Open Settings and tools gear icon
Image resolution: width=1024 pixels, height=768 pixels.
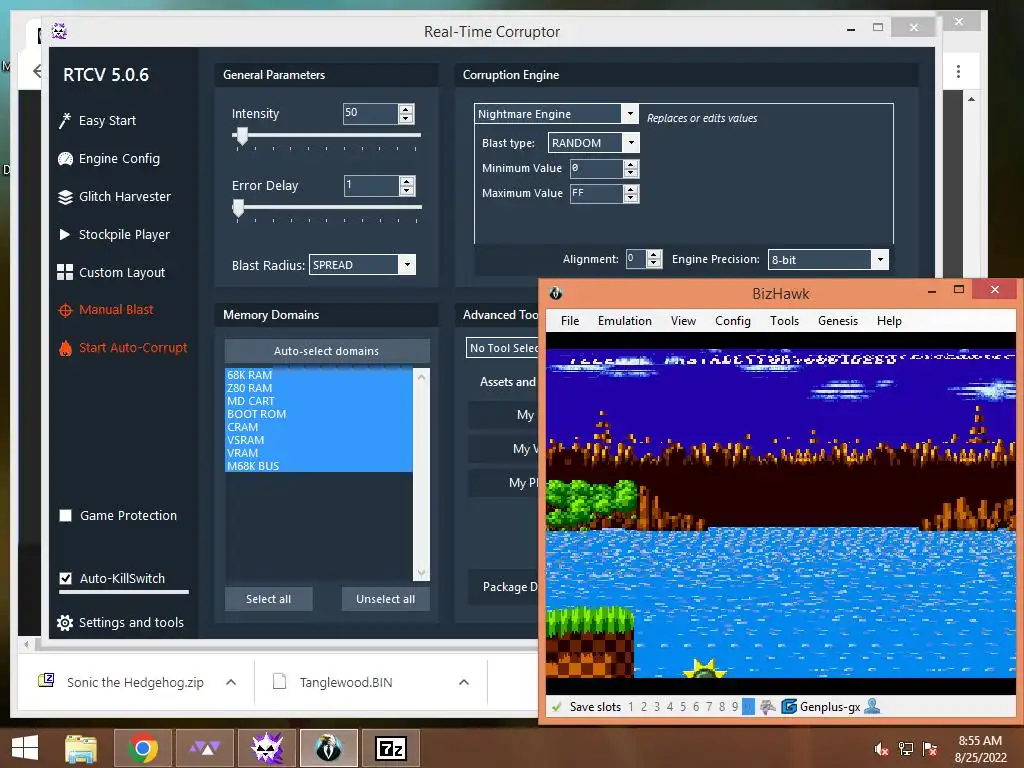65,623
